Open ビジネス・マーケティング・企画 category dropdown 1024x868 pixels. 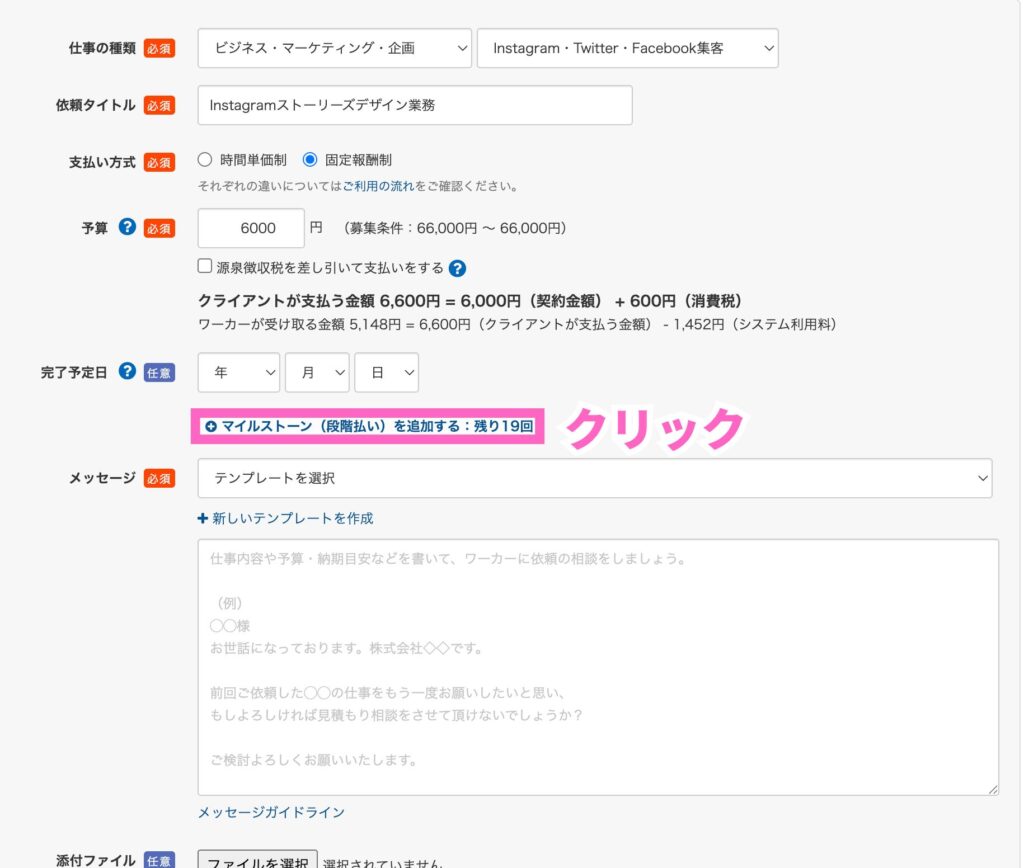point(334,48)
